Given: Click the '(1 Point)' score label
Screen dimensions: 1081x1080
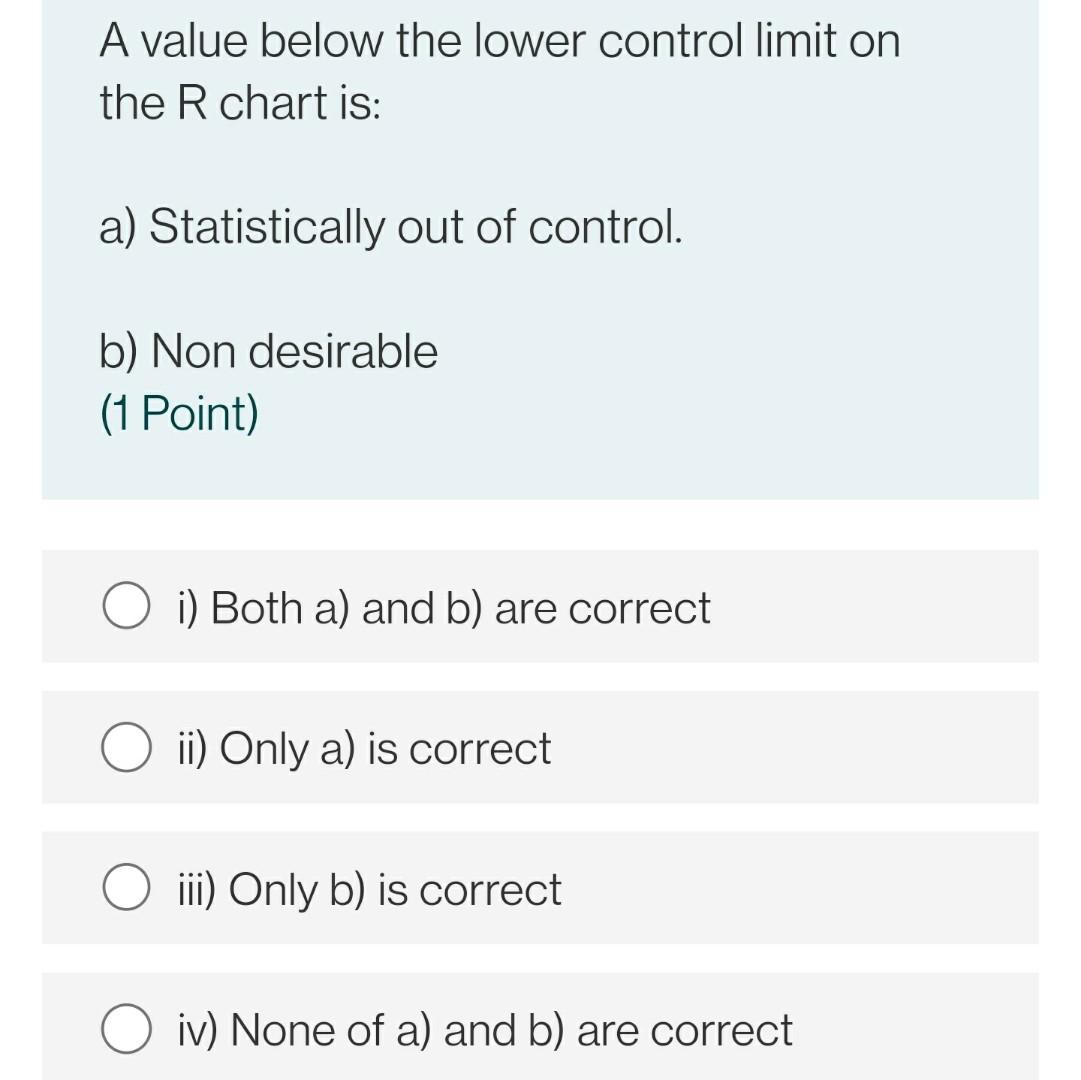Looking at the screenshot, I should point(179,414).
